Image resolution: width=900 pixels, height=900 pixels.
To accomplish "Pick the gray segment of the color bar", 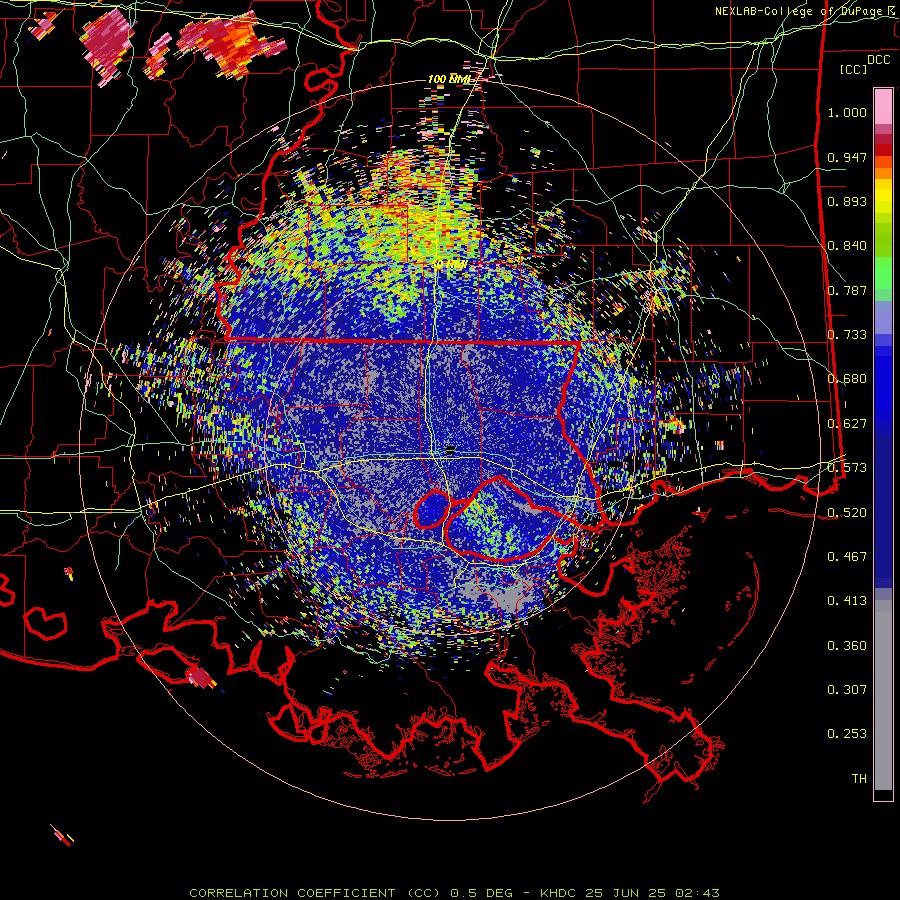I will pyautogui.click(x=883, y=695).
